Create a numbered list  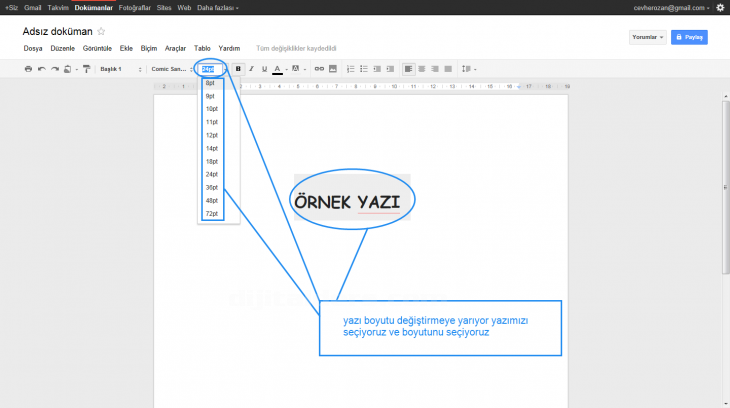pyautogui.click(x=351, y=69)
